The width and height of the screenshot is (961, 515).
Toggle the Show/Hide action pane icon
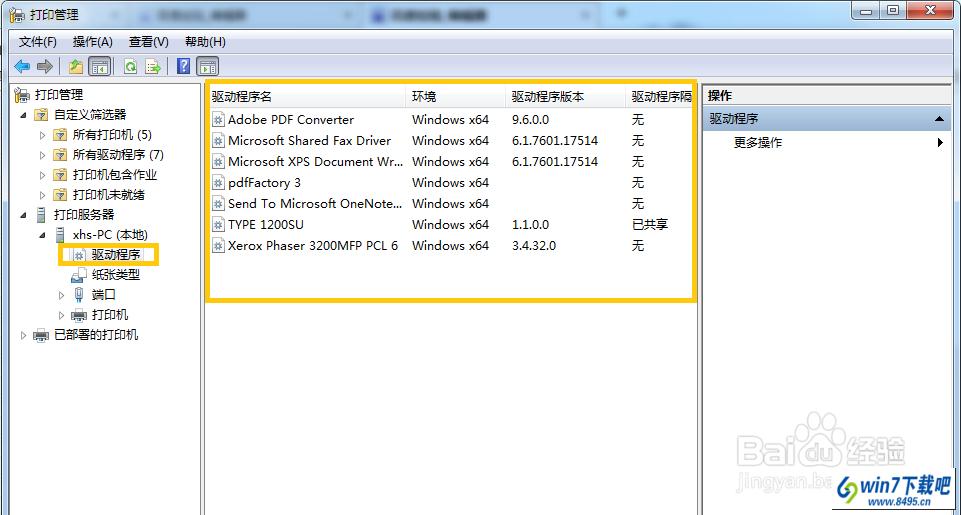pos(208,66)
